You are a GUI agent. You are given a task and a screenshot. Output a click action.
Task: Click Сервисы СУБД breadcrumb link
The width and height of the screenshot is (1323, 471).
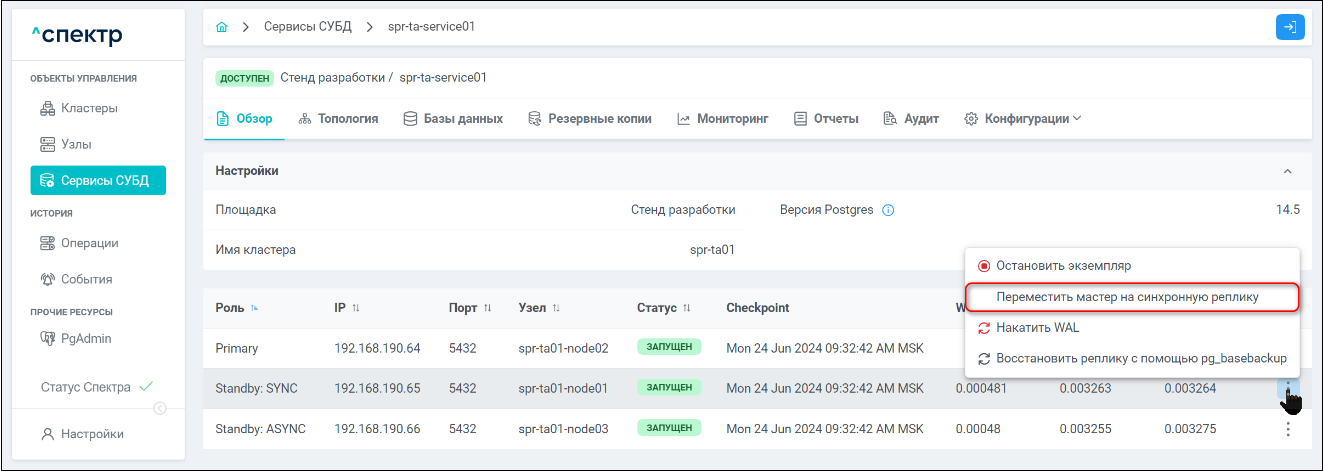pos(307,27)
